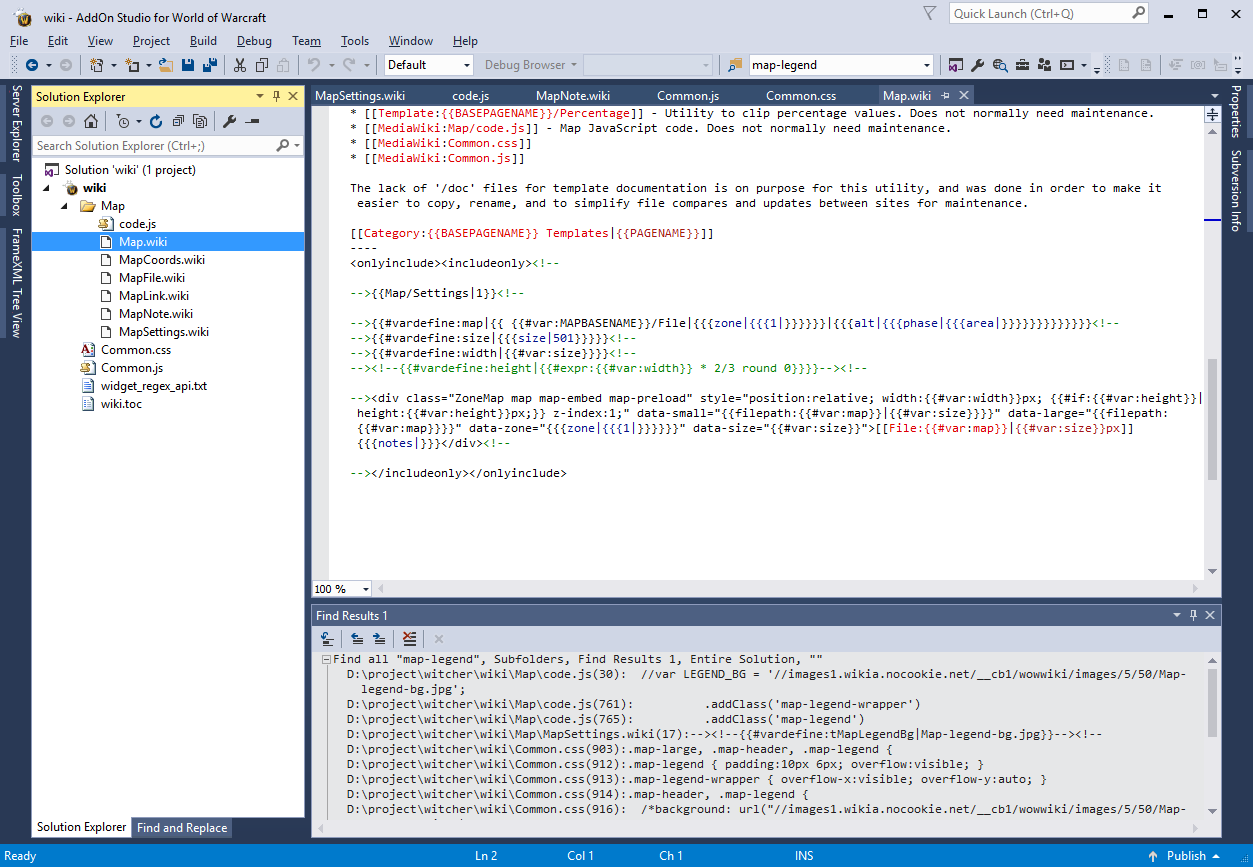Open Properties window via main toolbar wrench
Image resolution: width=1253 pixels, height=867 pixels.
978,65
